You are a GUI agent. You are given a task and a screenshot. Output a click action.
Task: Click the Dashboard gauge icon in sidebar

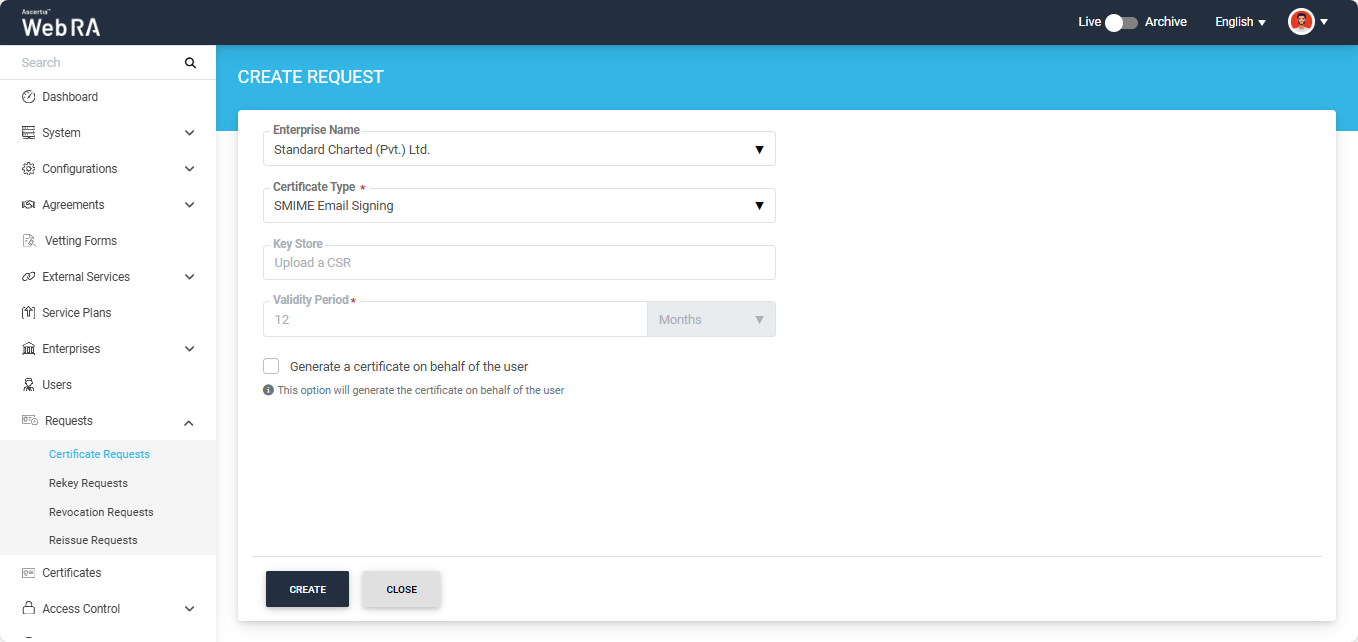click(28, 97)
